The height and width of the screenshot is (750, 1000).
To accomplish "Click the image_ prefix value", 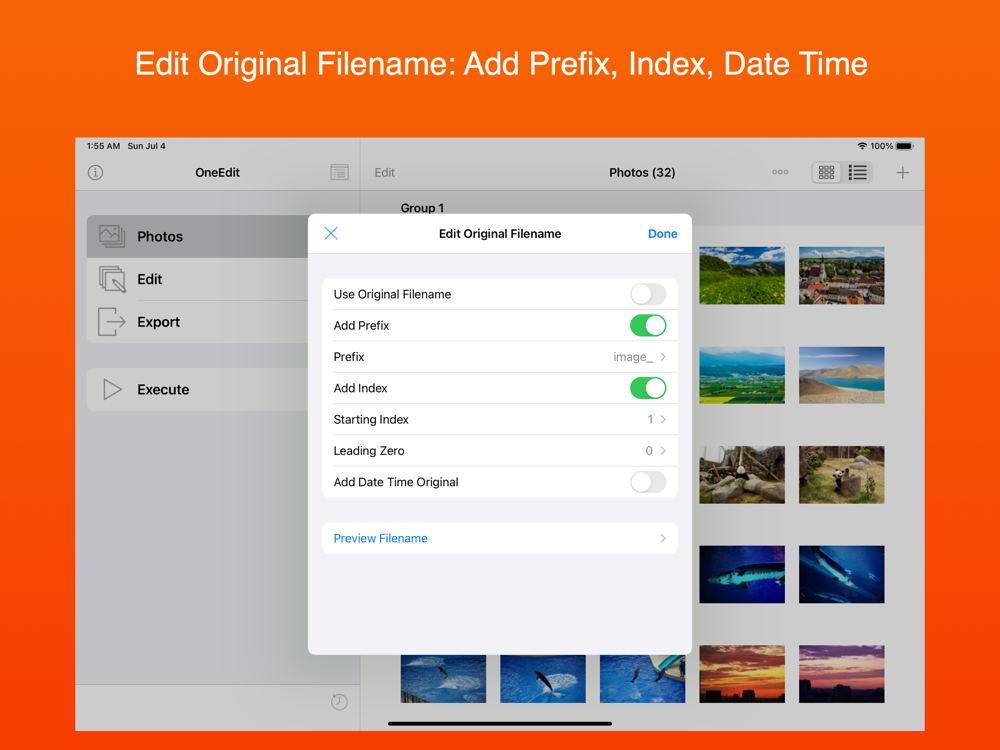I will (x=633, y=357).
